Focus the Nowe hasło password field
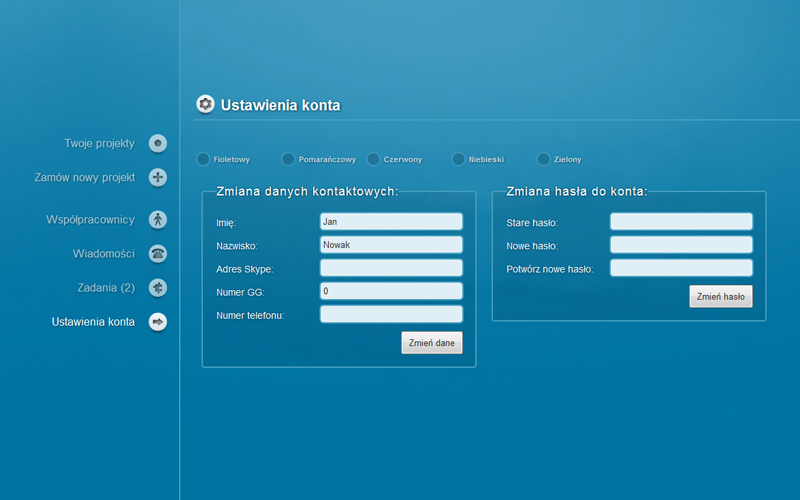 click(681, 245)
